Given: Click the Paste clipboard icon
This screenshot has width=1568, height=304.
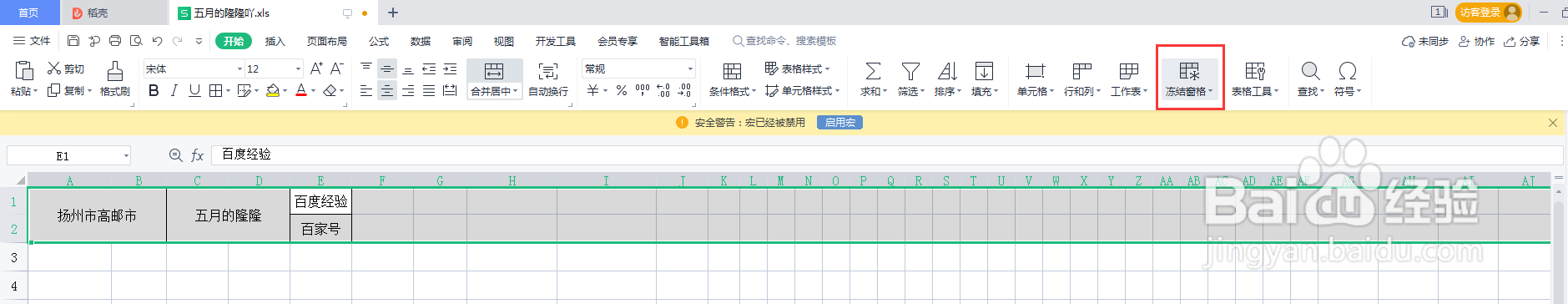Looking at the screenshot, I should pos(24,71).
